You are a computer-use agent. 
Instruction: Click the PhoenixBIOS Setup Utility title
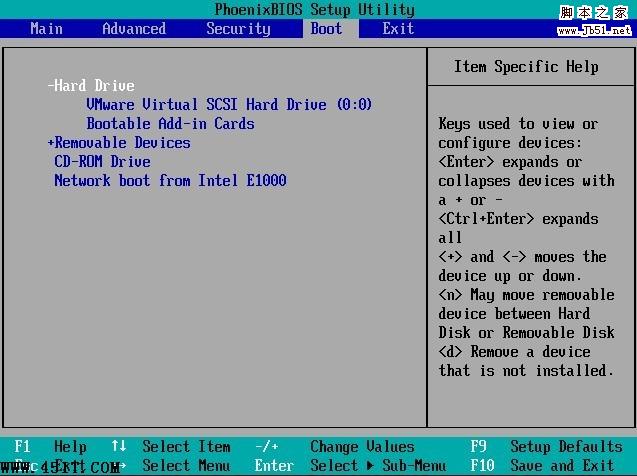[x=315, y=10]
